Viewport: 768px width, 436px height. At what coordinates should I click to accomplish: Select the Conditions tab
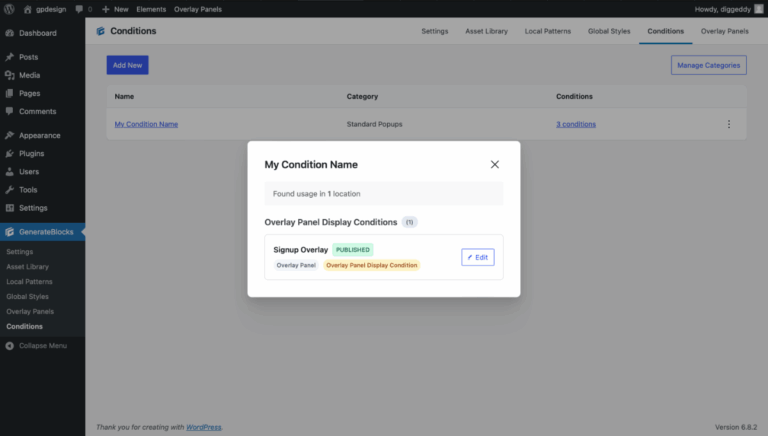pyautogui.click(x=666, y=31)
